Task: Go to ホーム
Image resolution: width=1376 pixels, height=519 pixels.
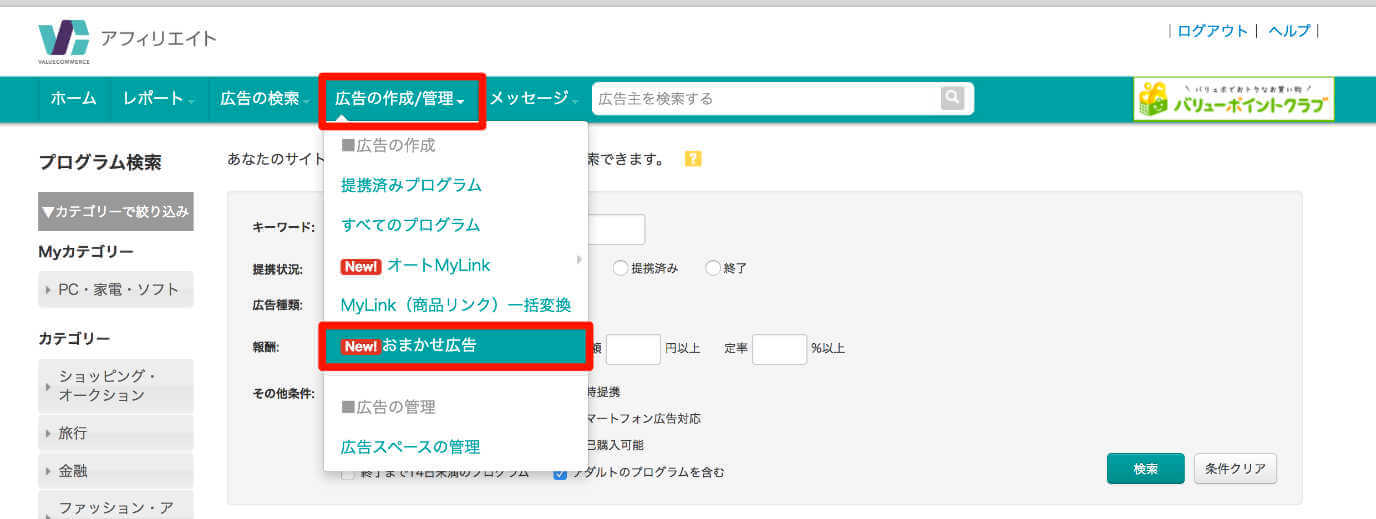Action: [x=73, y=98]
